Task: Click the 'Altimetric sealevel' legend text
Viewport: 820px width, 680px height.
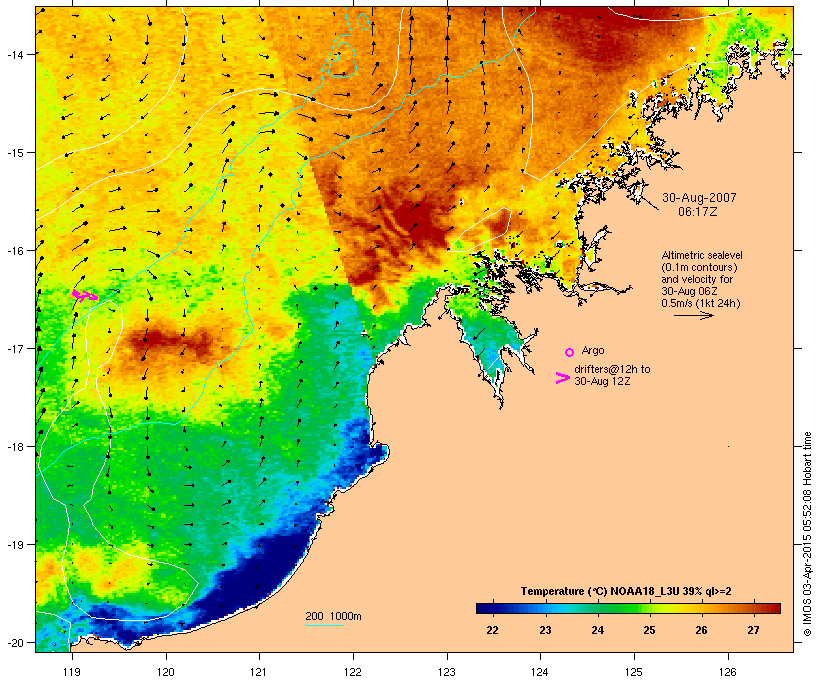Action: coord(702,255)
